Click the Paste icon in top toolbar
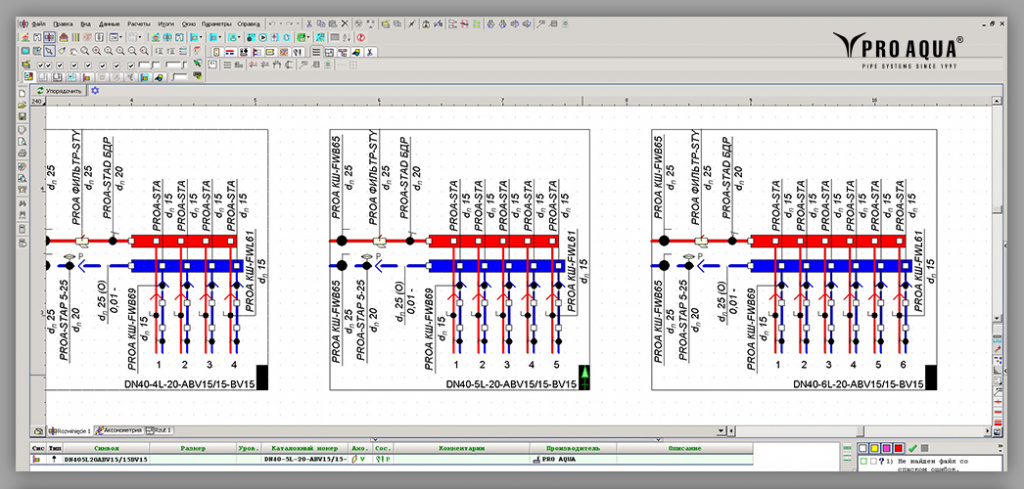 click(332, 24)
